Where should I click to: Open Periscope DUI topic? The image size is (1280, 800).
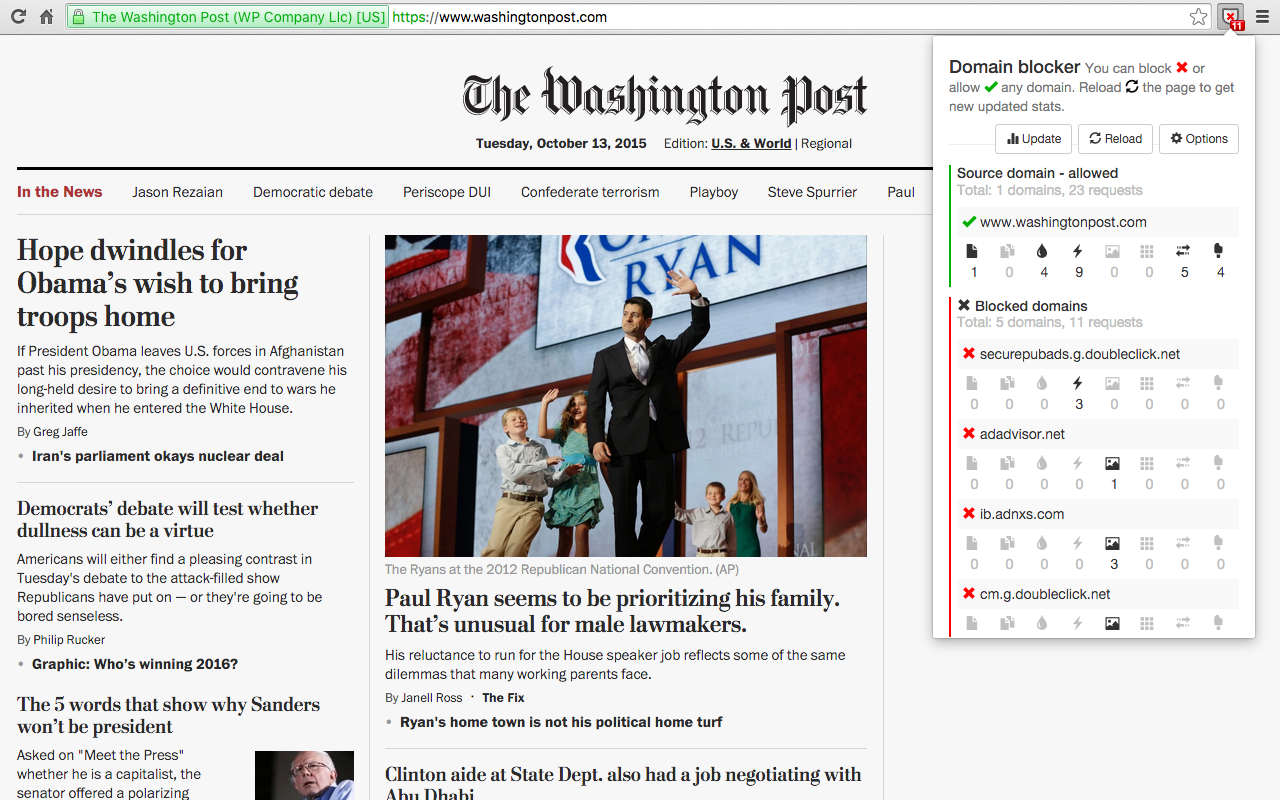[x=447, y=192]
